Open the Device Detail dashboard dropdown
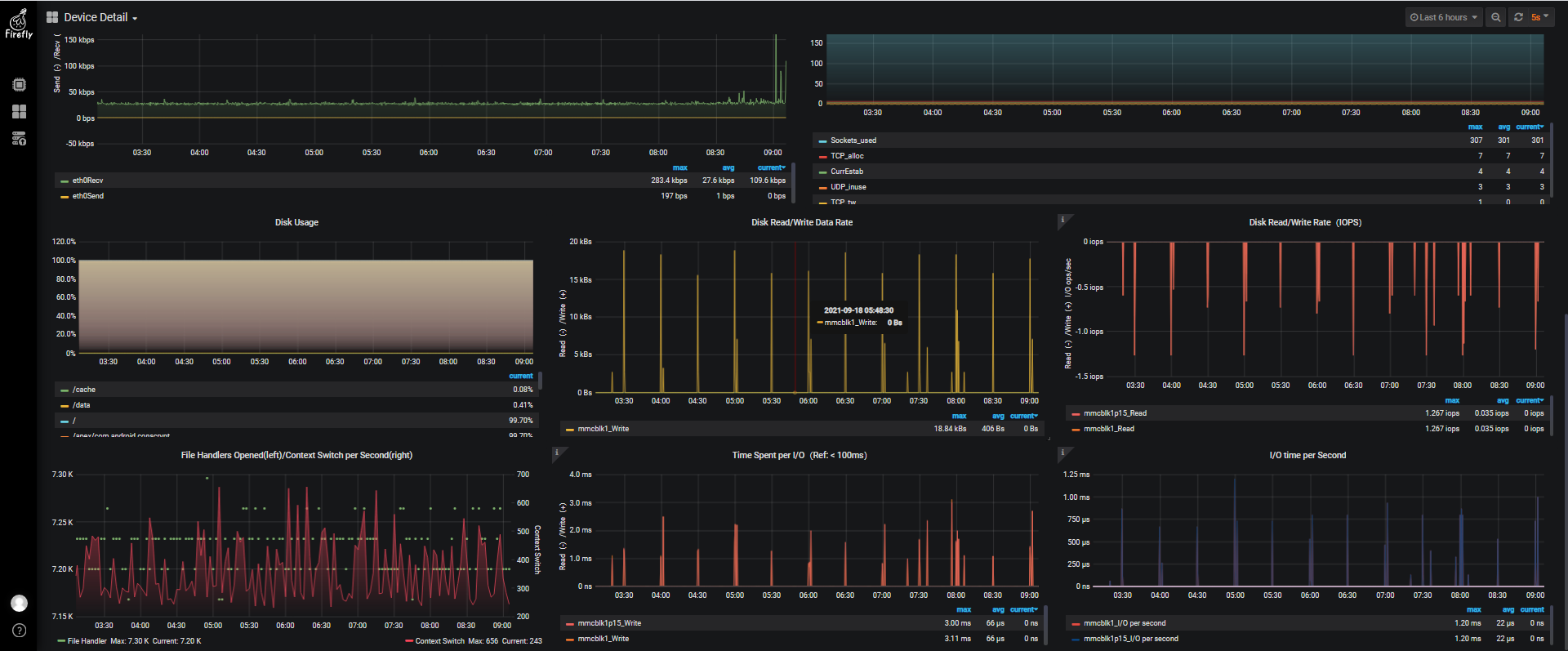This screenshot has height=651, width=1568. (100, 17)
